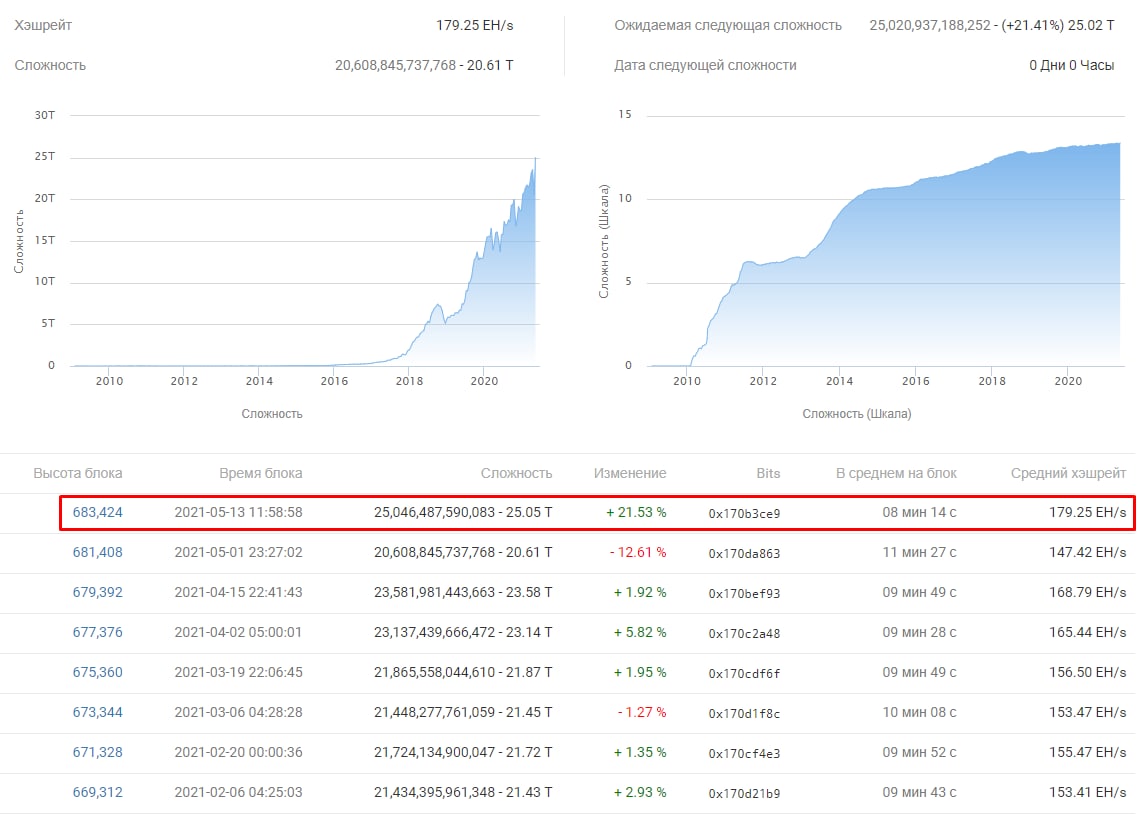Click the 'Высота блока' column header

pos(77,473)
